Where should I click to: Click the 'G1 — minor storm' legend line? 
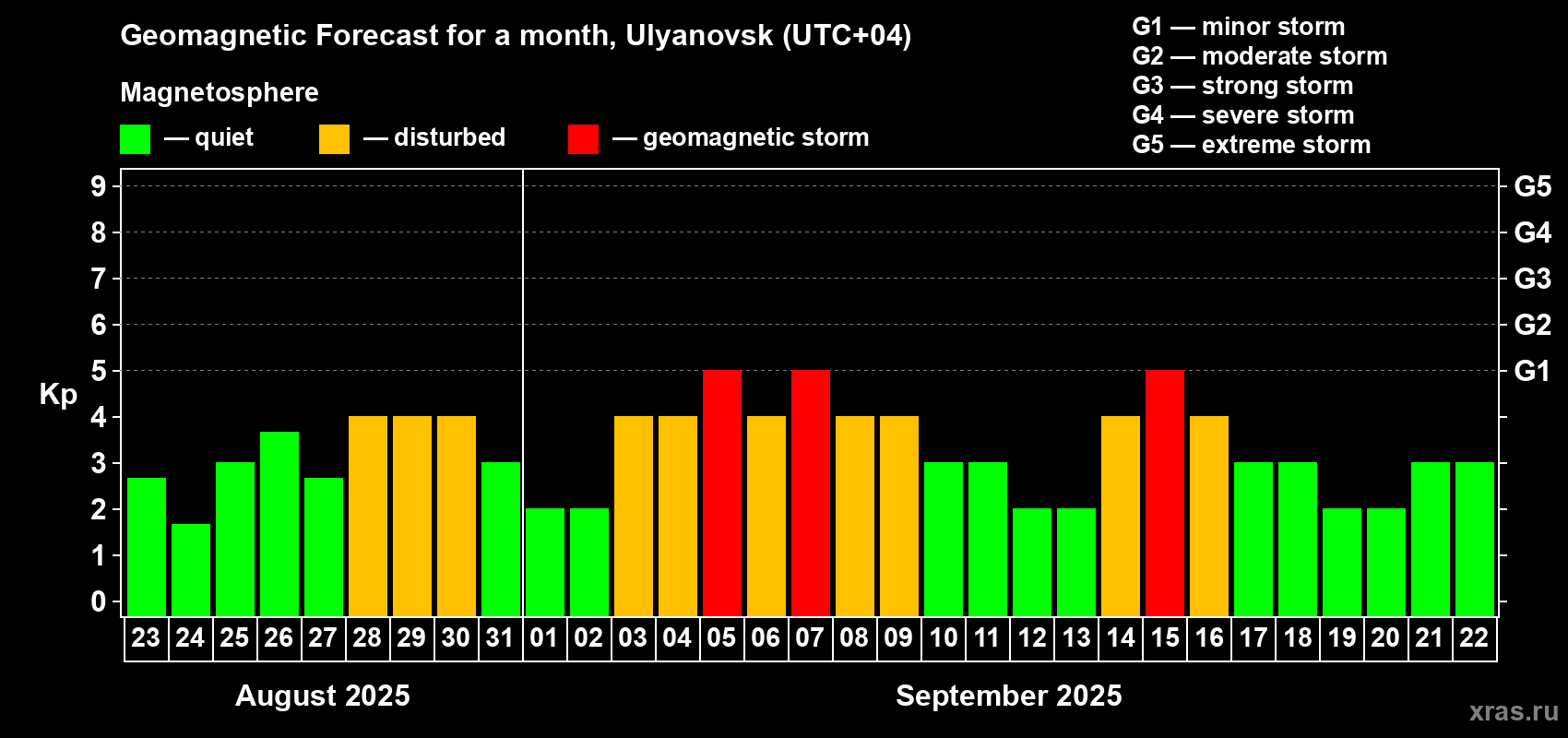click(1239, 27)
